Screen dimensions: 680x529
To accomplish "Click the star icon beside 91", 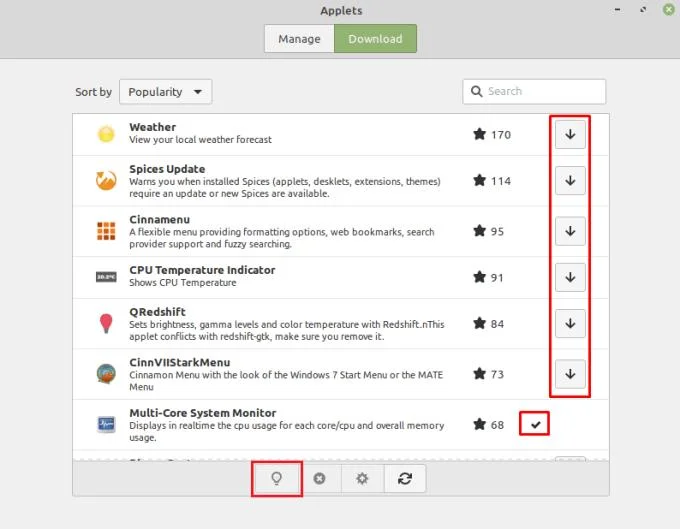I will point(479,277).
